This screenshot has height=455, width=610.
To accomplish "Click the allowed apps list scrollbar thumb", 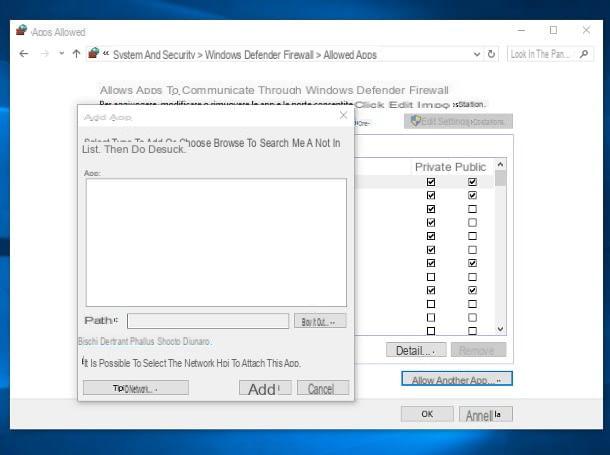I will tap(500, 178).
